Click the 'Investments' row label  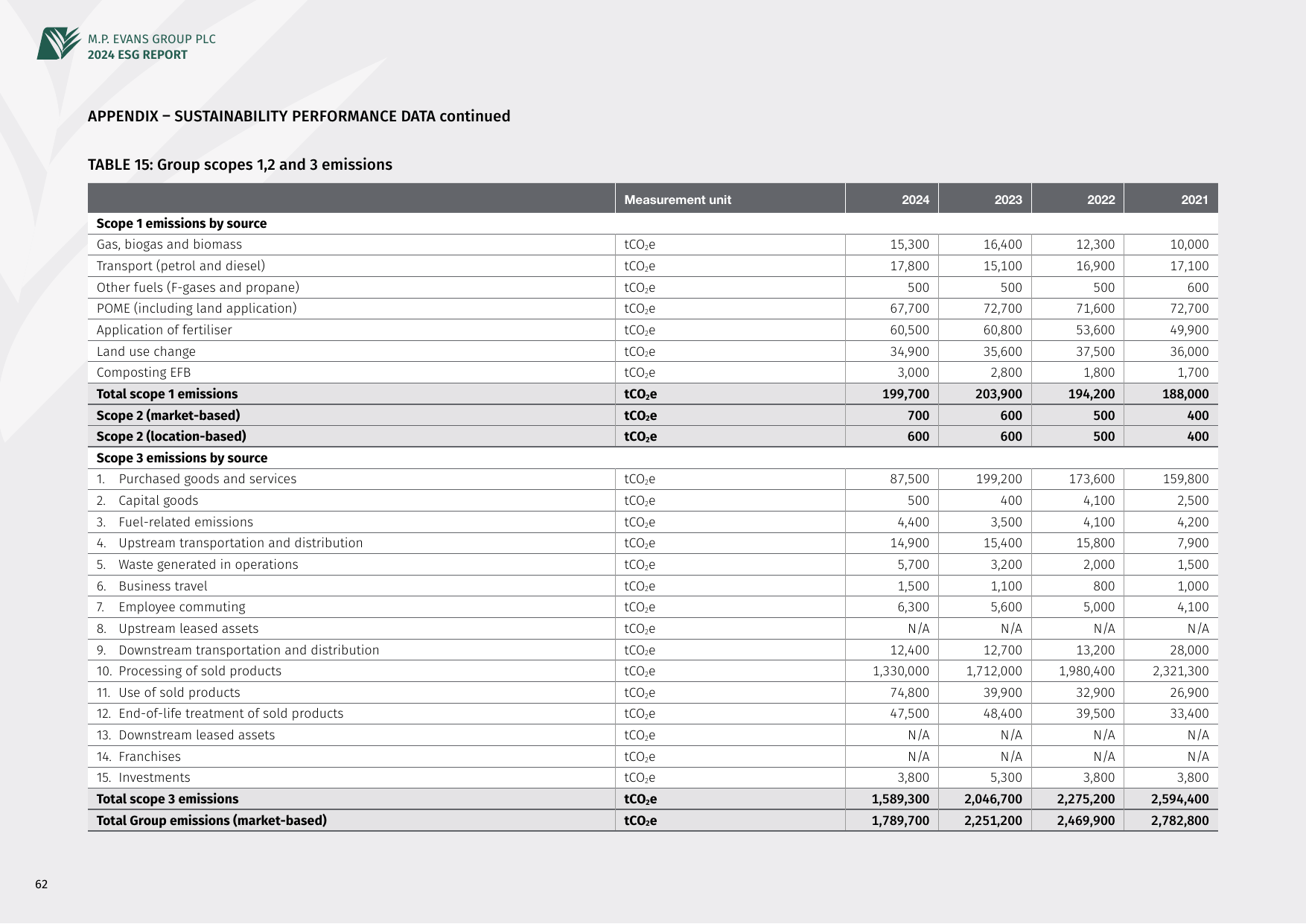point(154,777)
